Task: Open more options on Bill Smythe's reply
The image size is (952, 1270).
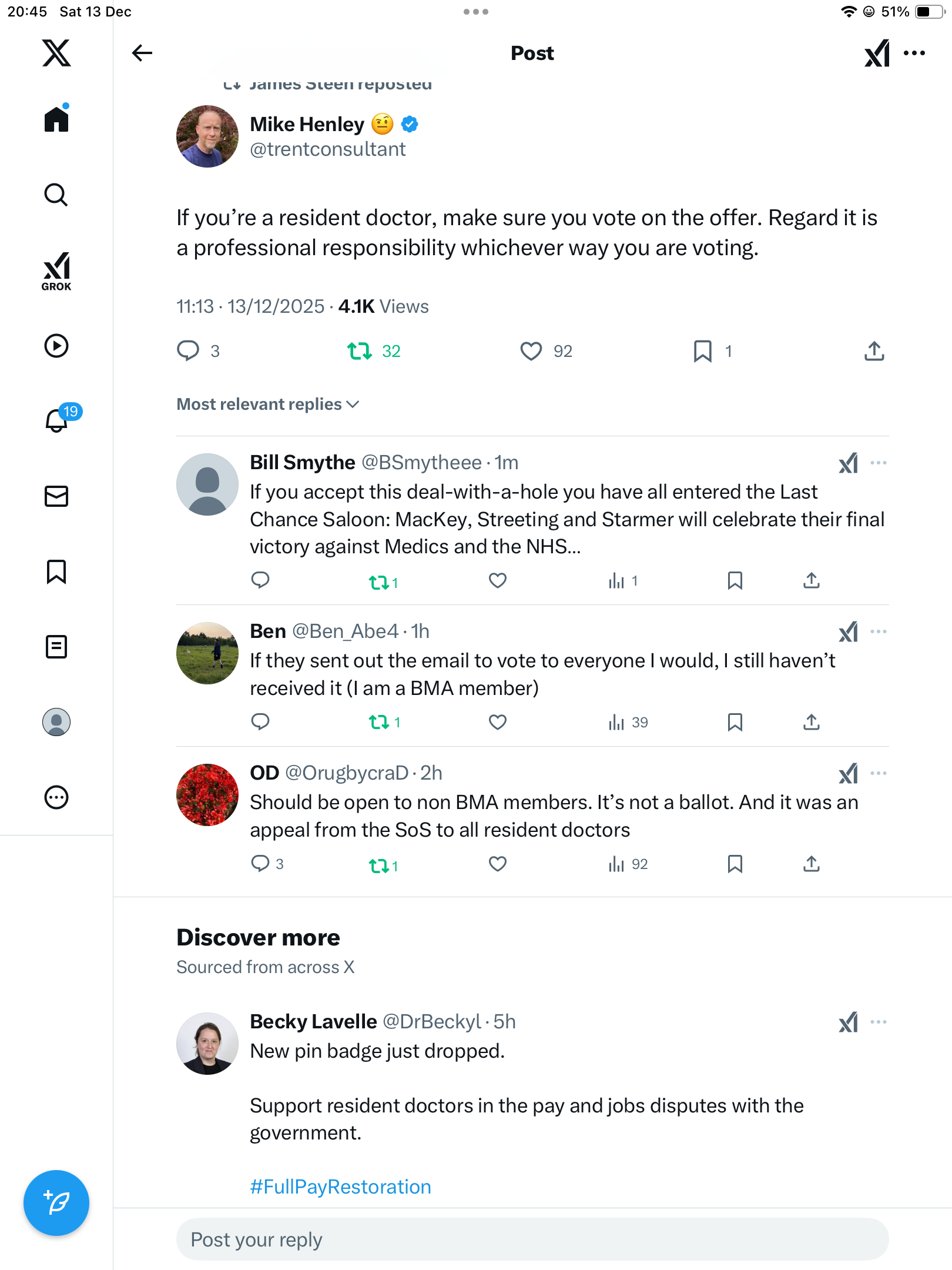Action: 878,463
